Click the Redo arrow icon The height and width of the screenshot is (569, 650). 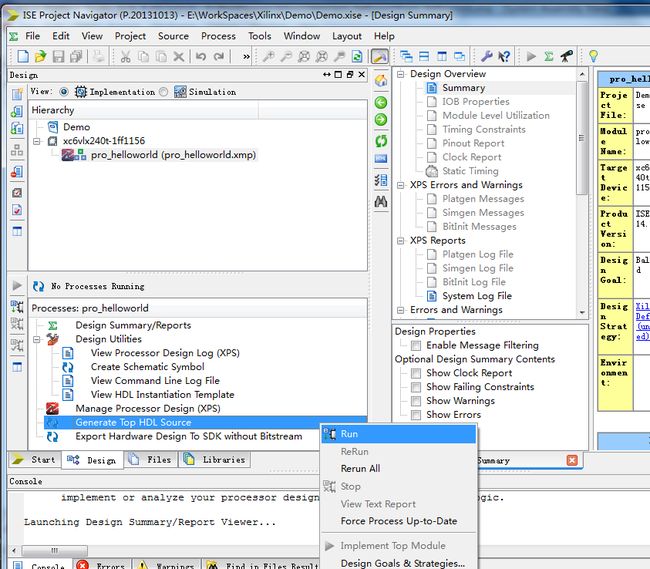click(x=219, y=56)
